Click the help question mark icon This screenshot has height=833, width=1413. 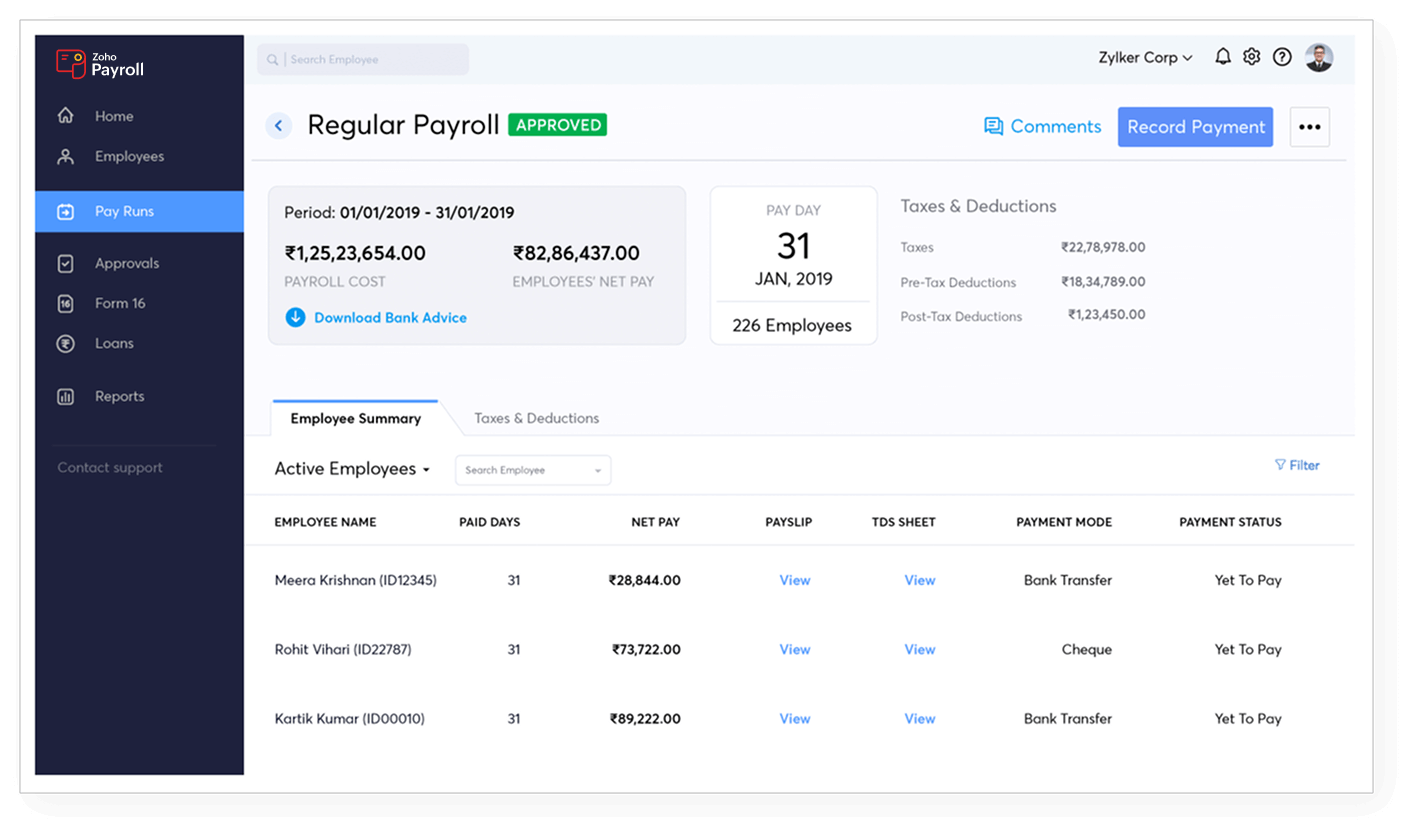click(1282, 57)
